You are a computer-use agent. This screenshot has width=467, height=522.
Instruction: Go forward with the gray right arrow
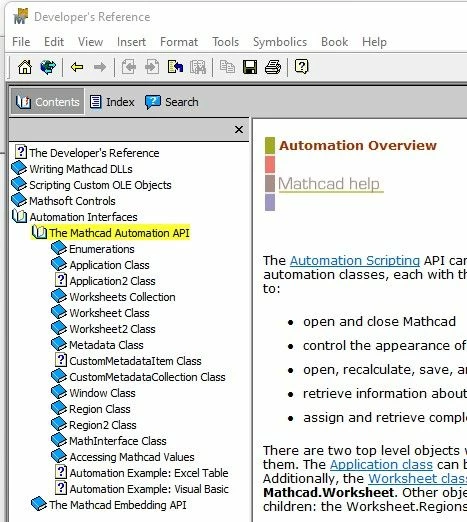pos(100,67)
